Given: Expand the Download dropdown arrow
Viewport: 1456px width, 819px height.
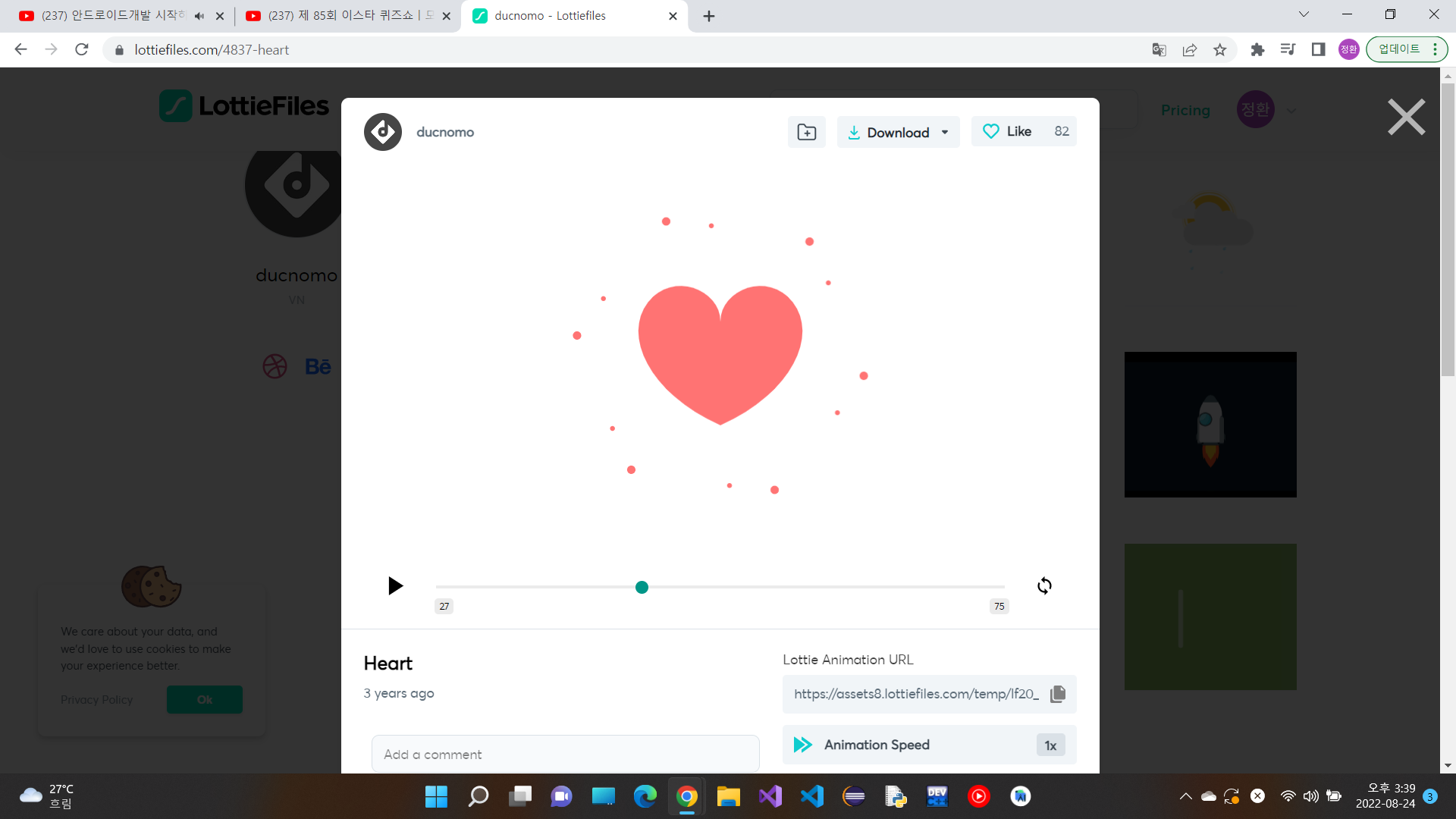Looking at the screenshot, I should click(945, 133).
